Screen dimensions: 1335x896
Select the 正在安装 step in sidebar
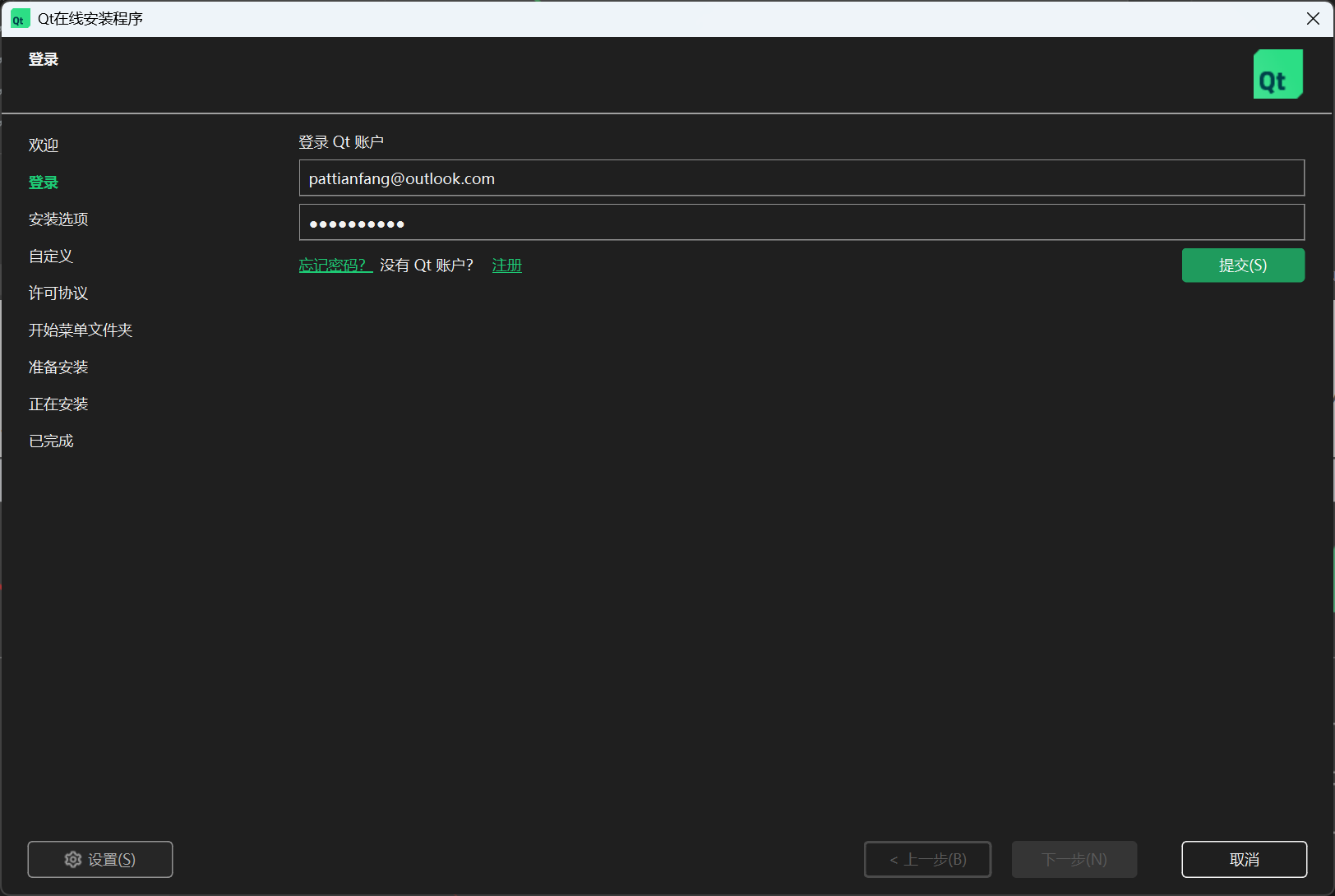click(58, 404)
